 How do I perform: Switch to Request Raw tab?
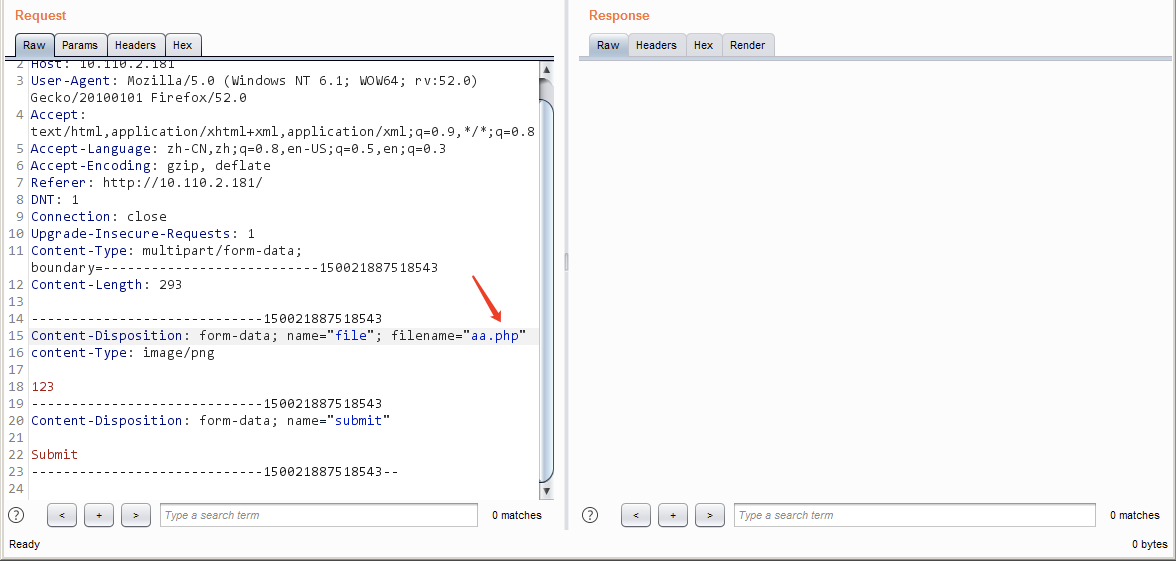point(34,45)
